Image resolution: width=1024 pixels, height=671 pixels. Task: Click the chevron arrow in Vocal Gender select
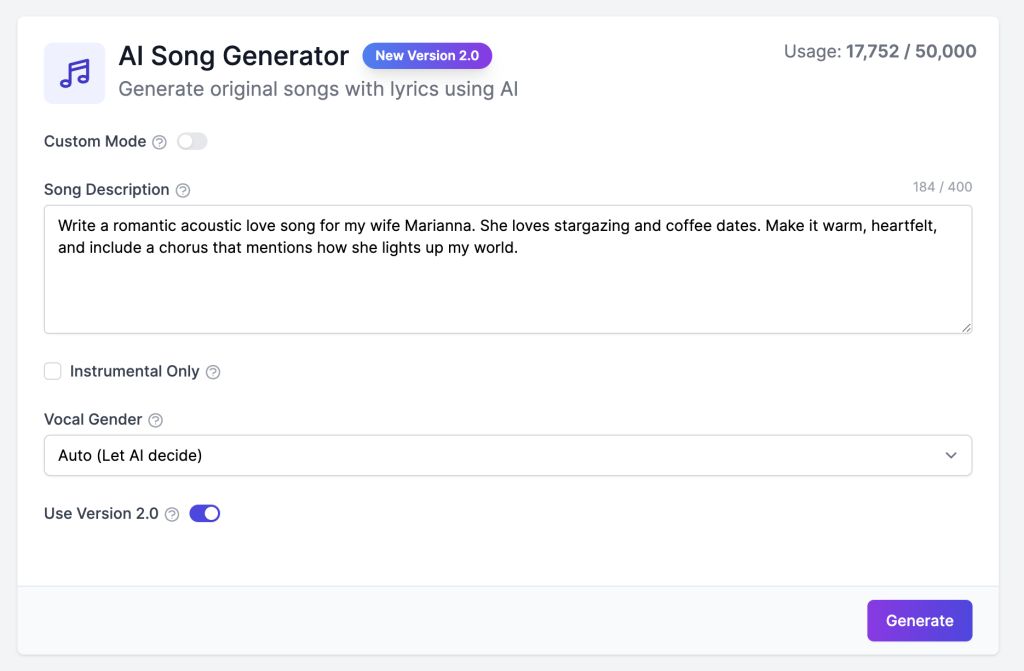(951, 455)
